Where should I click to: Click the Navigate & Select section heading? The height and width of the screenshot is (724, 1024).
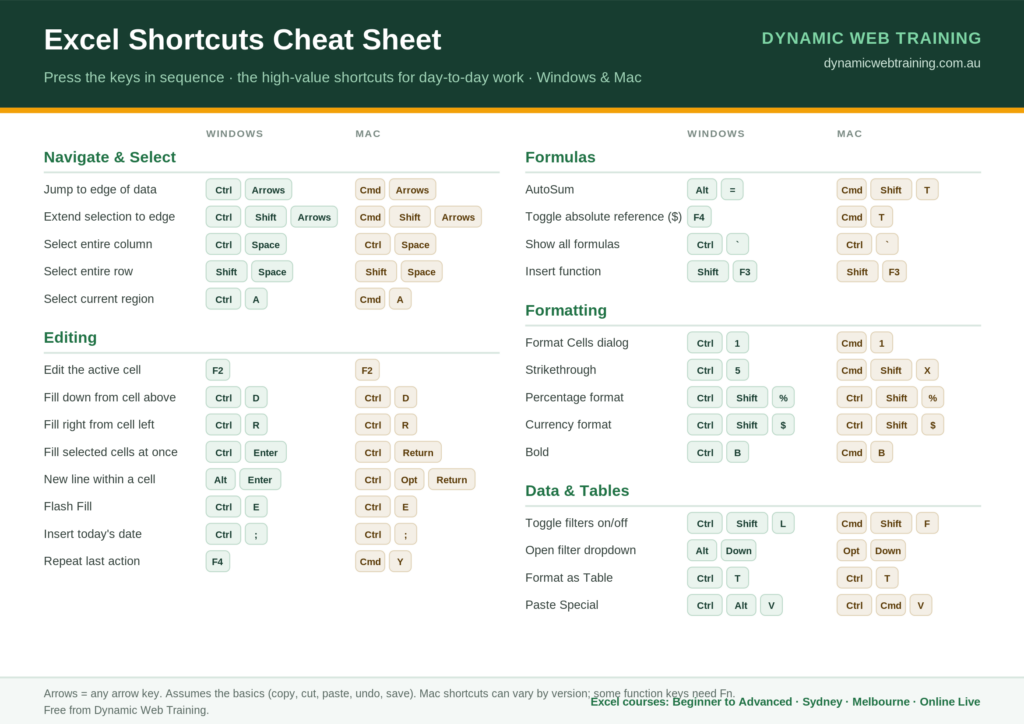pos(110,157)
